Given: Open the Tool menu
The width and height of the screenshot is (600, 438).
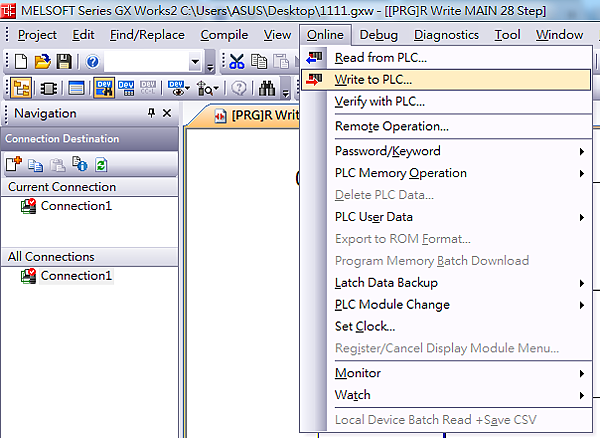Looking at the screenshot, I should pos(507,35).
